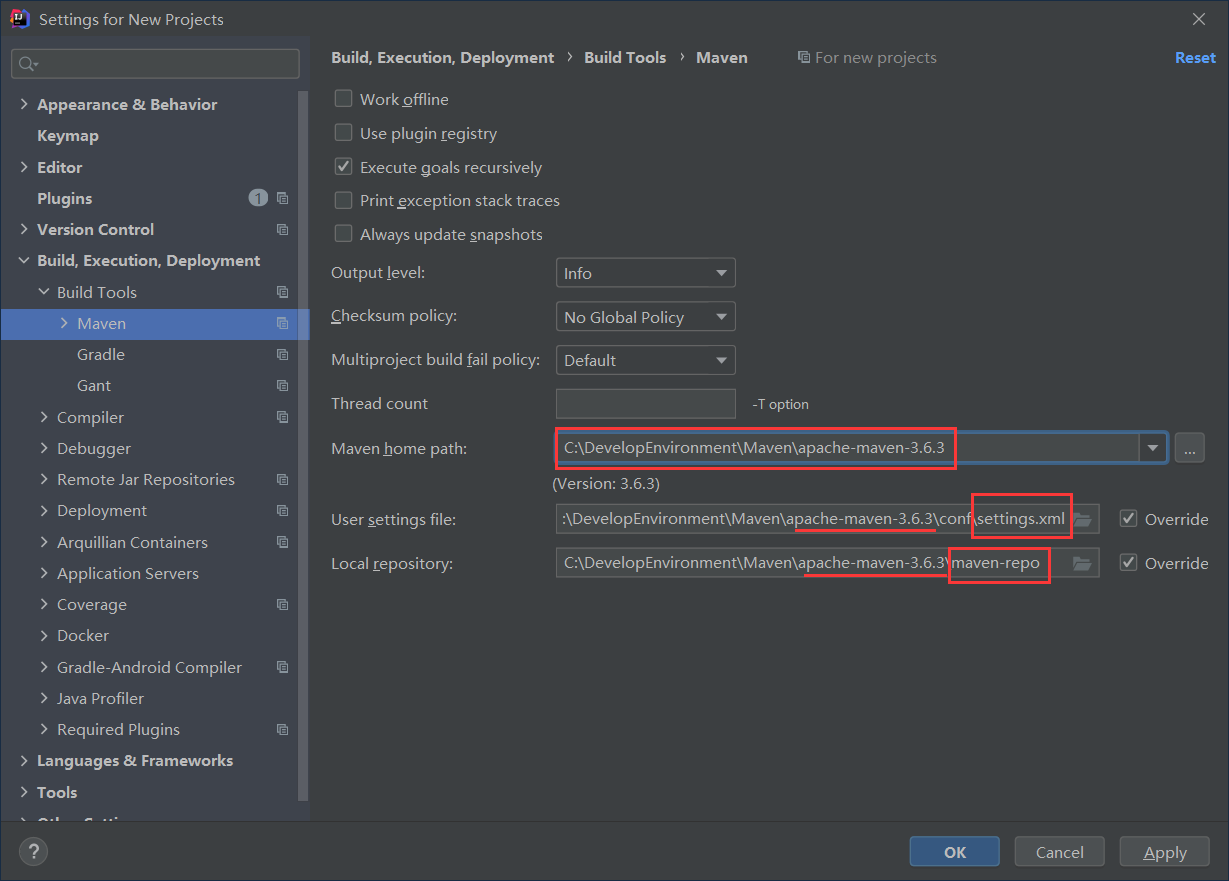
Task: Open the Output level dropdown
Action: click(645, 273)
